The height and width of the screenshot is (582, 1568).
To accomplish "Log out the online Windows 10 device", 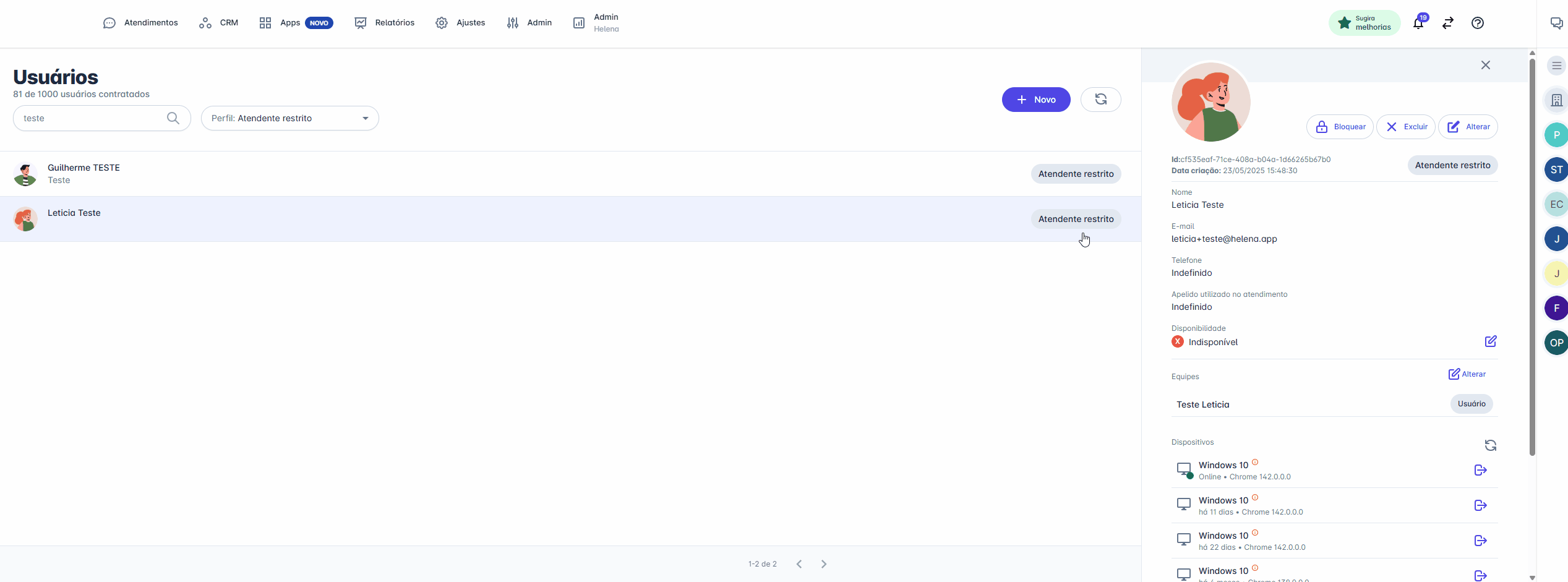I will (x=1480, y=470).
